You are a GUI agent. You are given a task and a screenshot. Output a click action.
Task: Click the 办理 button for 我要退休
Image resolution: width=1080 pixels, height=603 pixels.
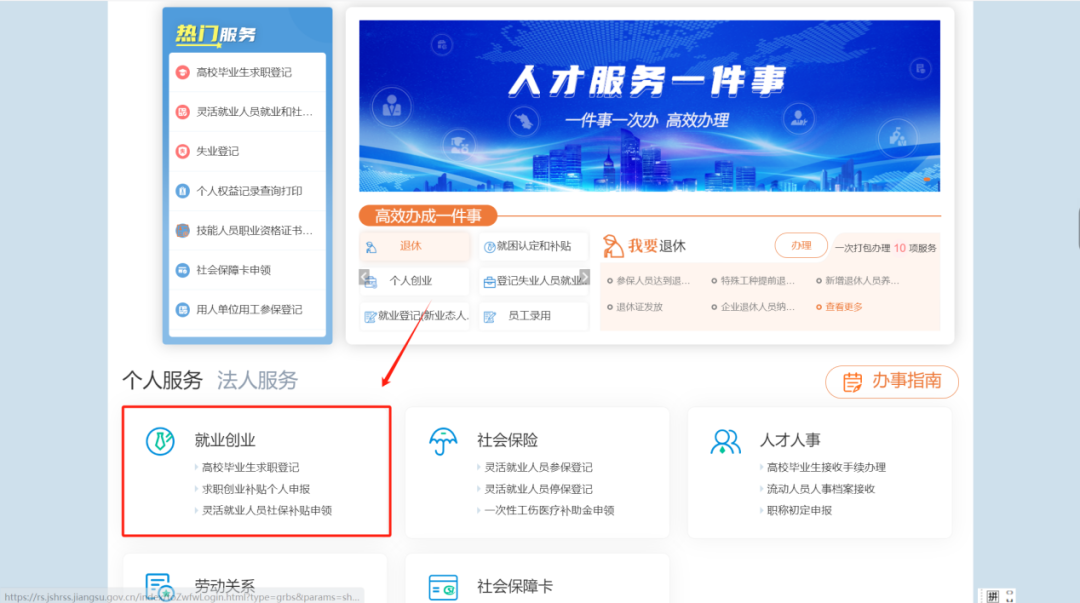tap(800, 245)
